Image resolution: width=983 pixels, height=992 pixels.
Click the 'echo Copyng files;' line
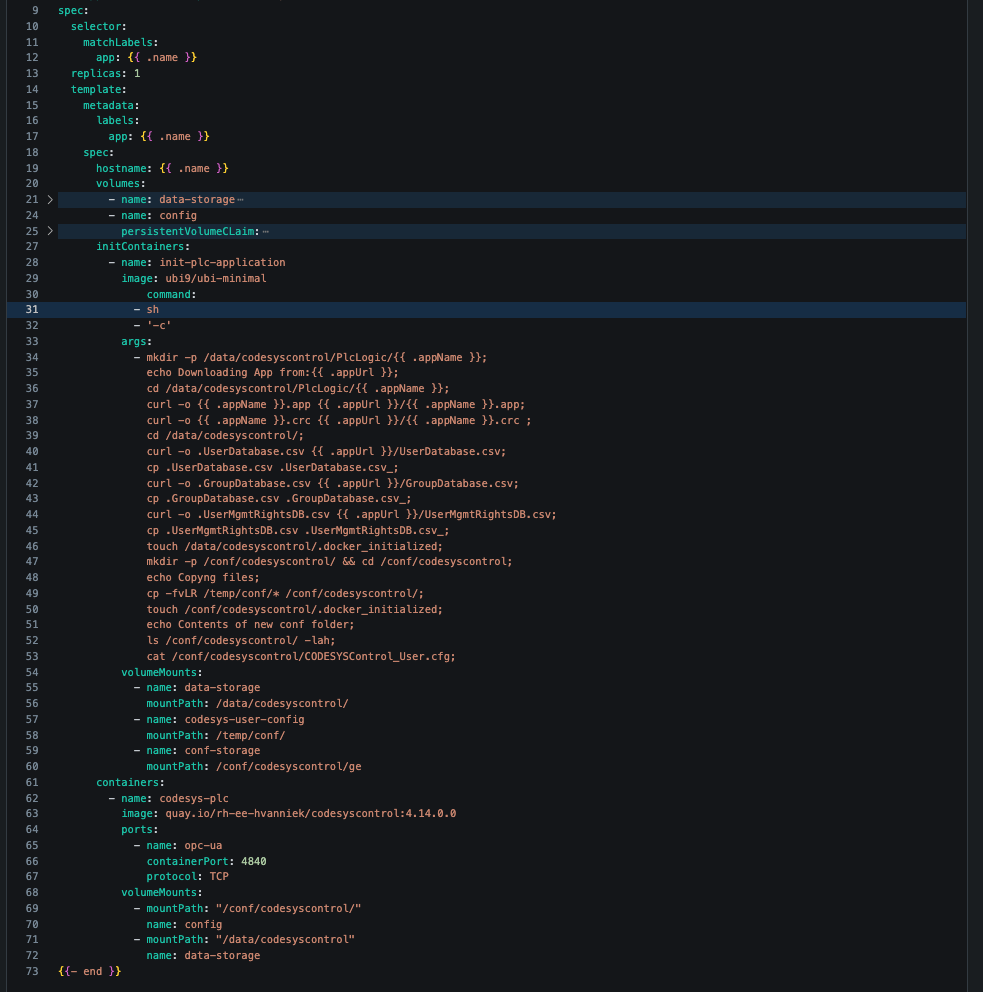pos(202,577)
